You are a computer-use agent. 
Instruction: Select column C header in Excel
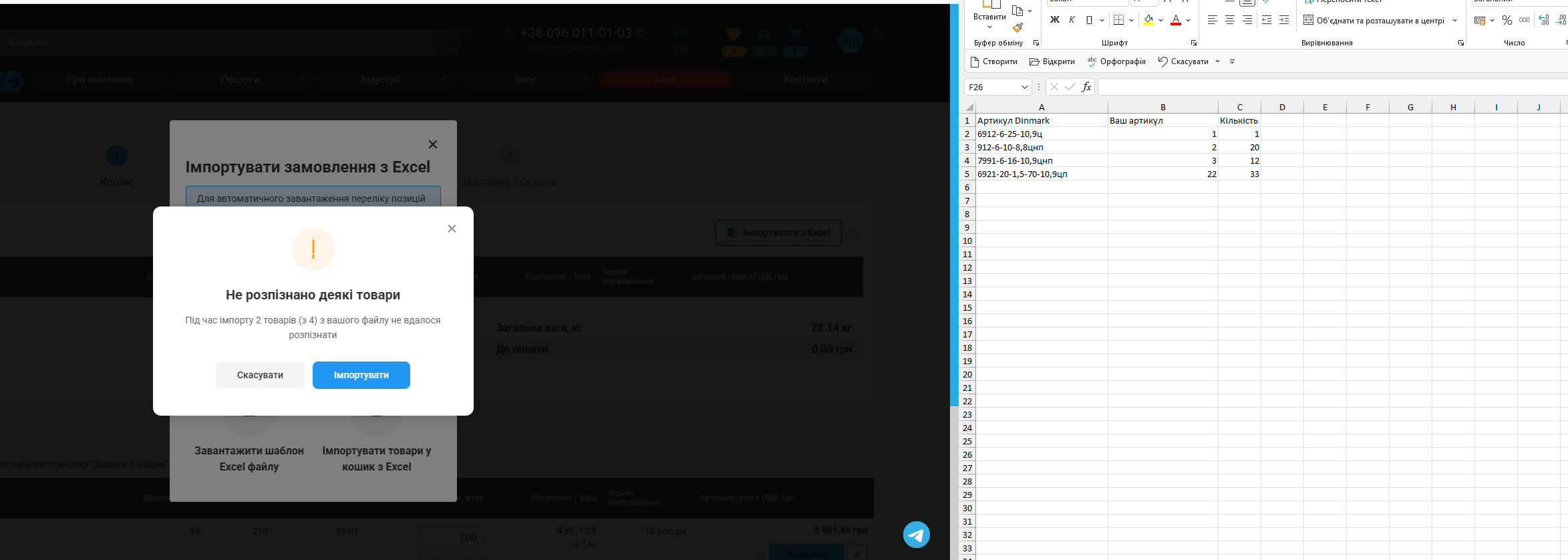click(1240, 107)
